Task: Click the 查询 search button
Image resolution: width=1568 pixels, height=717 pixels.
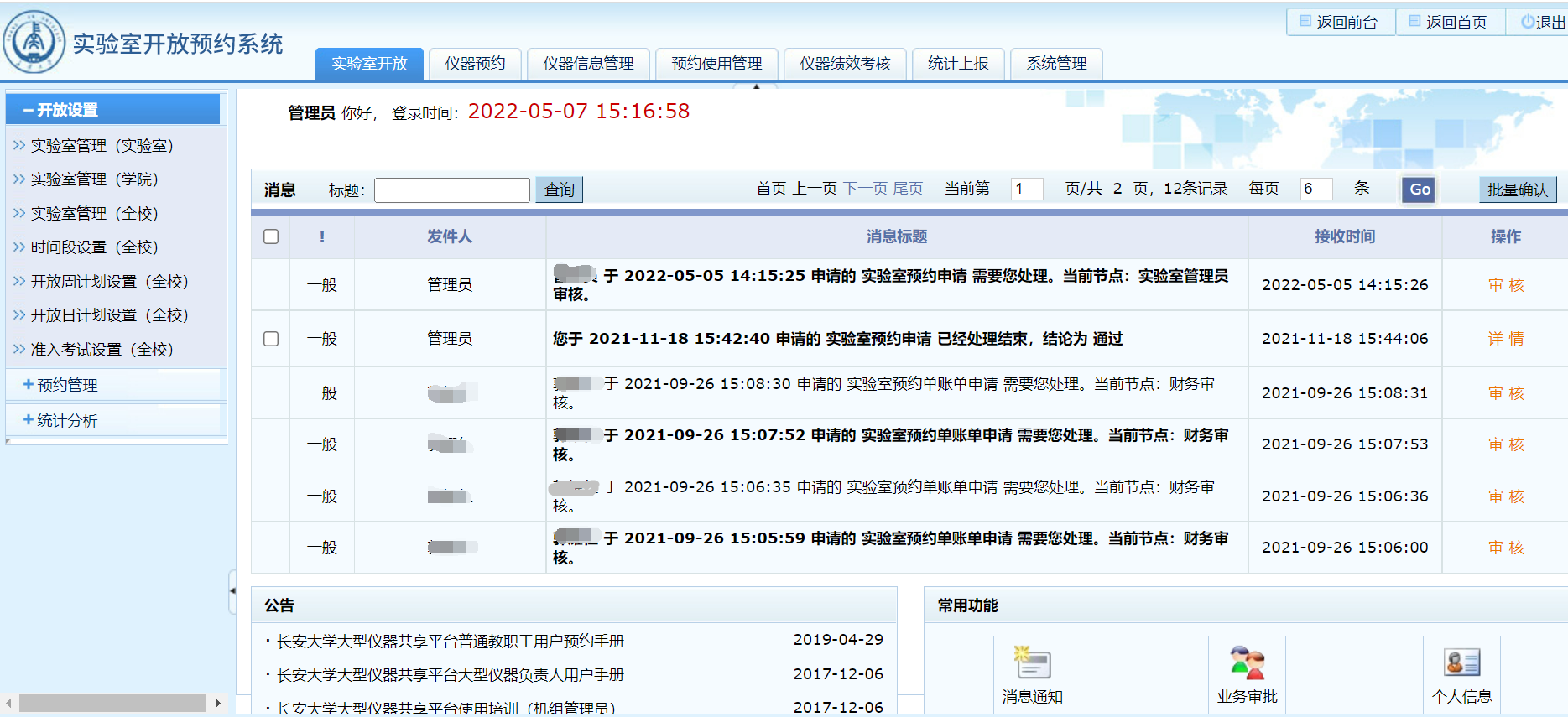Action: (559, 190)
